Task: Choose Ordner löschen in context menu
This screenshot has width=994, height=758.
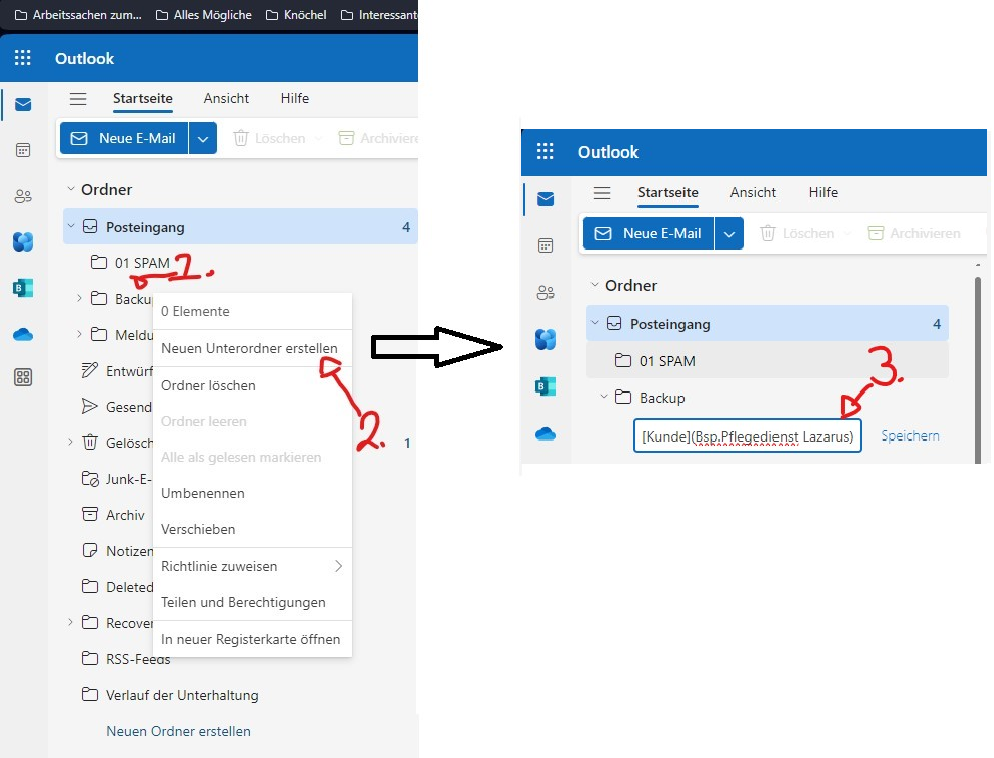Action: click(208, 385)
